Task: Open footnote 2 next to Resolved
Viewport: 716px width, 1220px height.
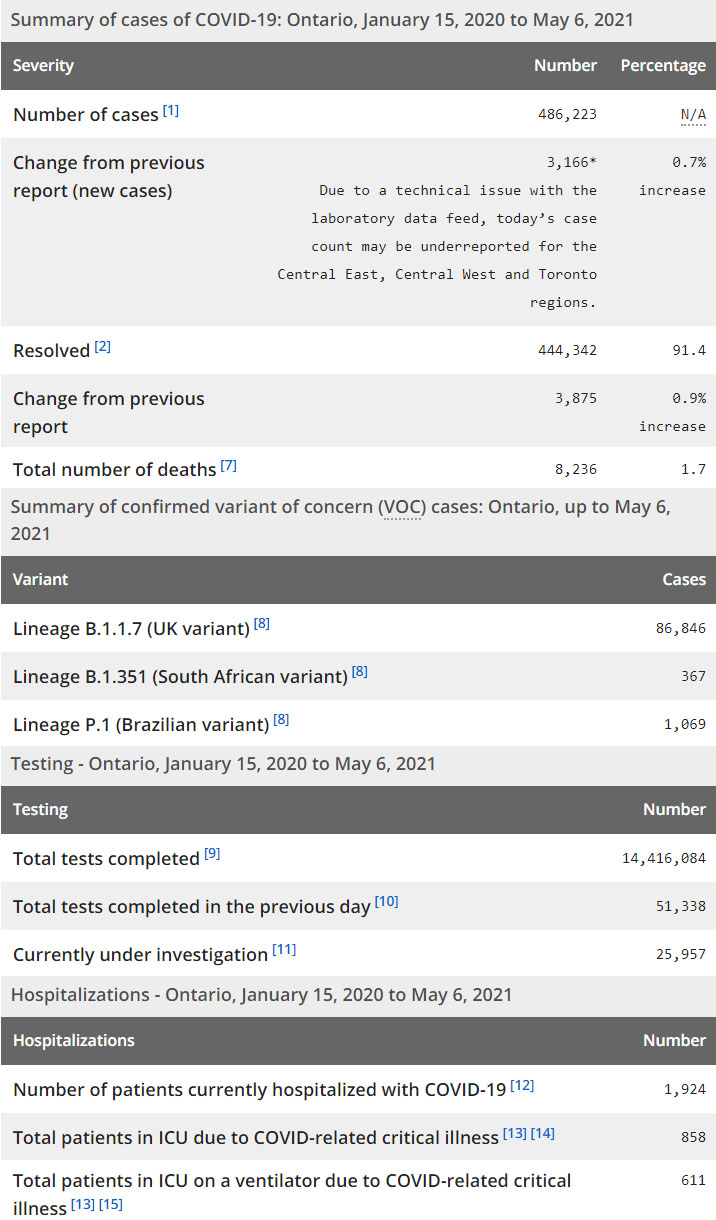Action: point(103,346)
